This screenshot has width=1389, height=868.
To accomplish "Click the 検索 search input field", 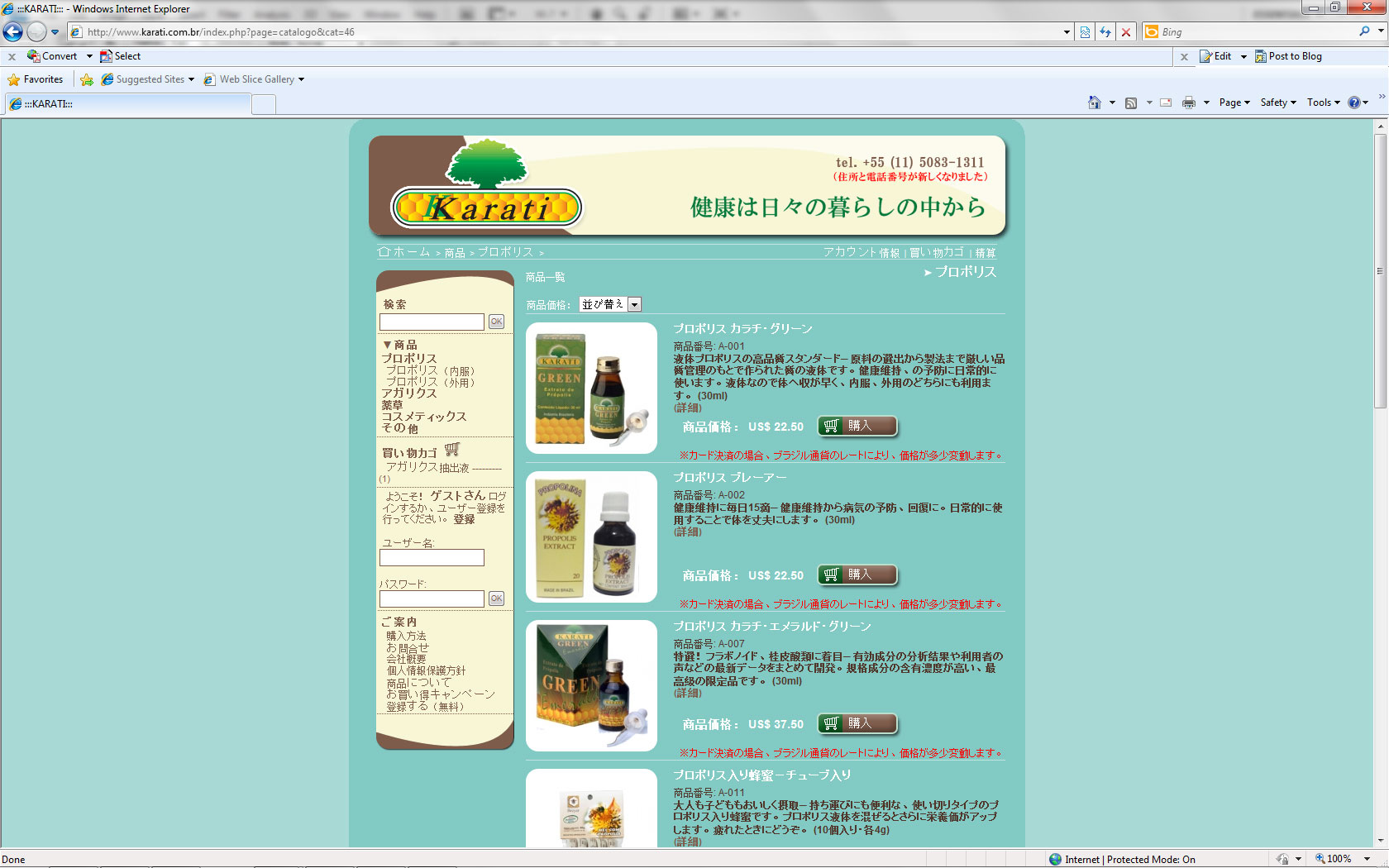I will click(432, 322).
